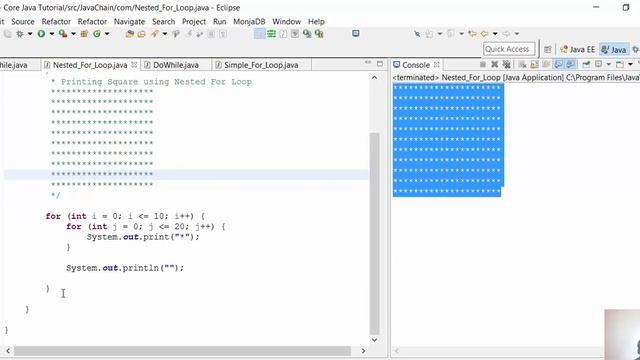This screenshot has width=640, height=360.
Task: Open the Back navigation history dropdown
Action: click(495, 34)
